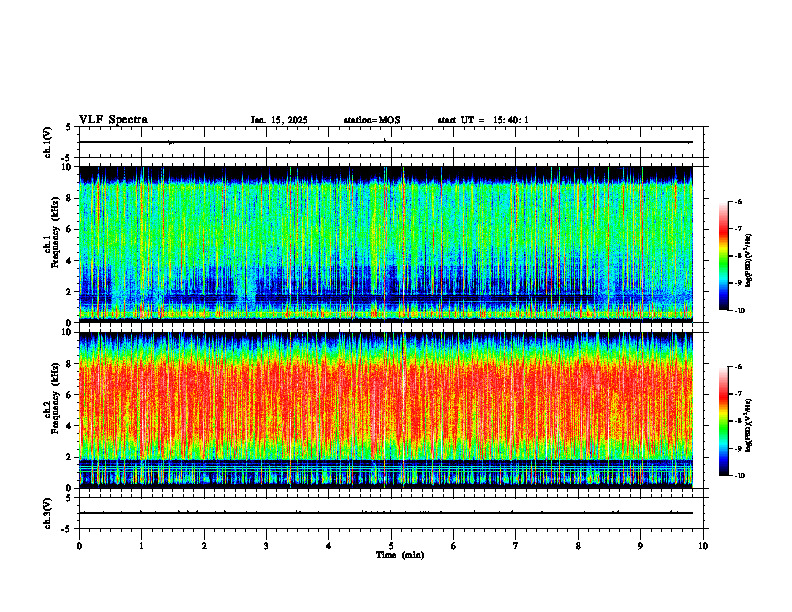
Task: Click the "-9" tick on ch.2 color bar
Action: coord(738,448)
